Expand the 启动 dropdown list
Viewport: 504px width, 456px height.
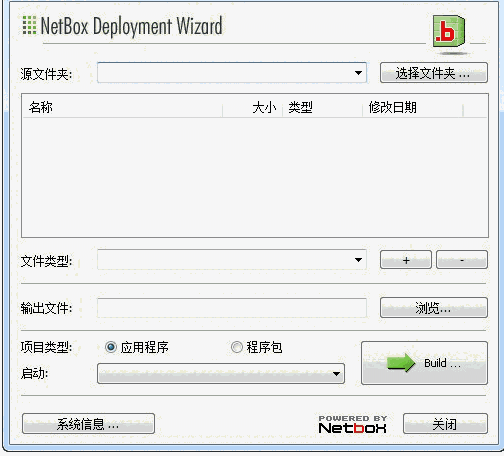tap(221, 373)
